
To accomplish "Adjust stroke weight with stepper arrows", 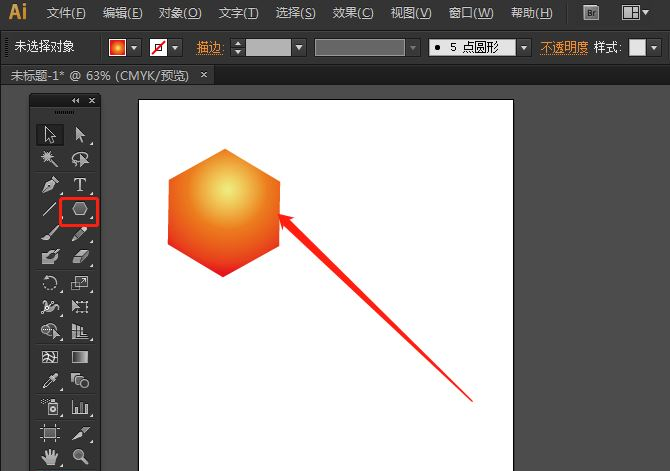I will (x=238, y=47).
